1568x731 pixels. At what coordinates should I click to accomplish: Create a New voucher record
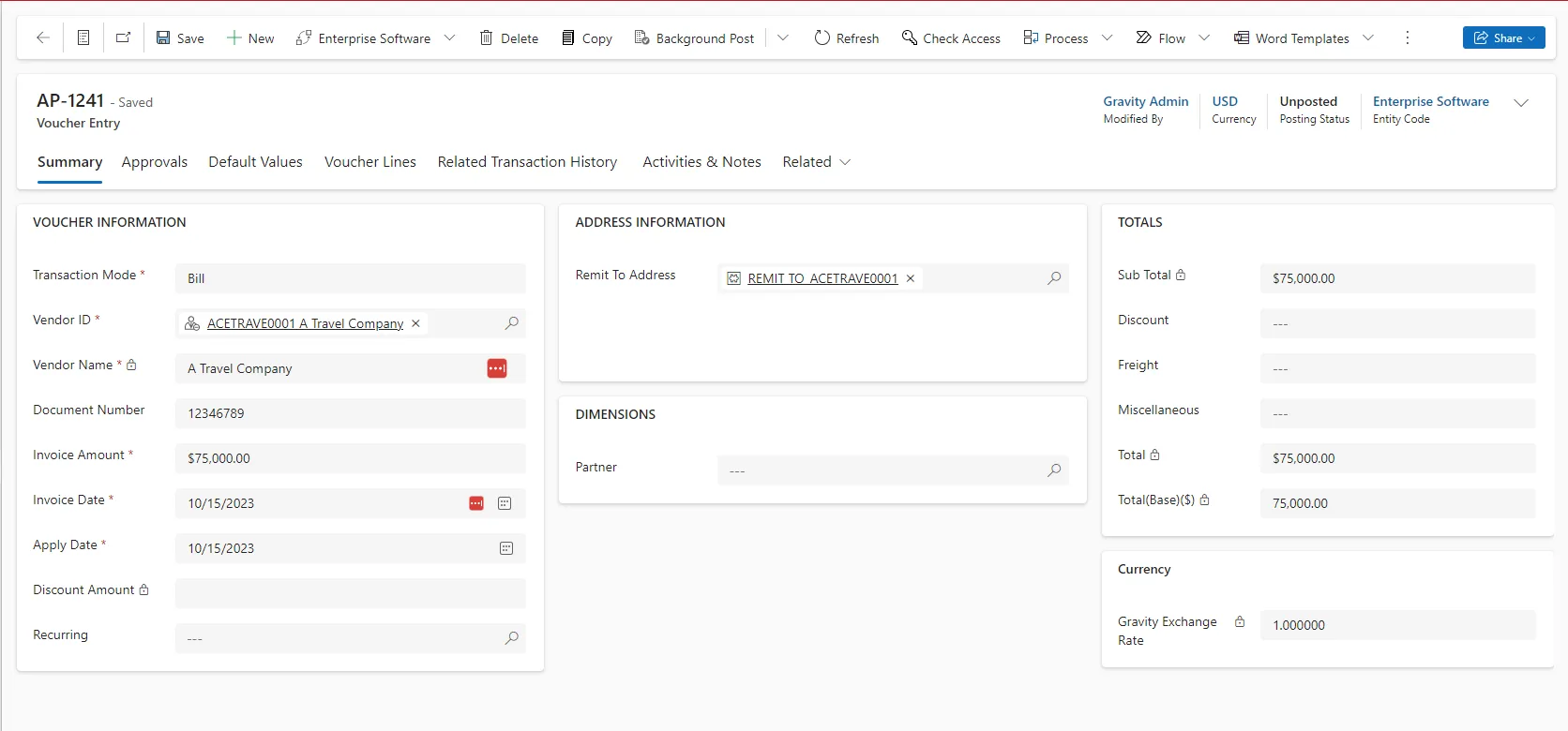pyautogui.click(x=250, y=38)
